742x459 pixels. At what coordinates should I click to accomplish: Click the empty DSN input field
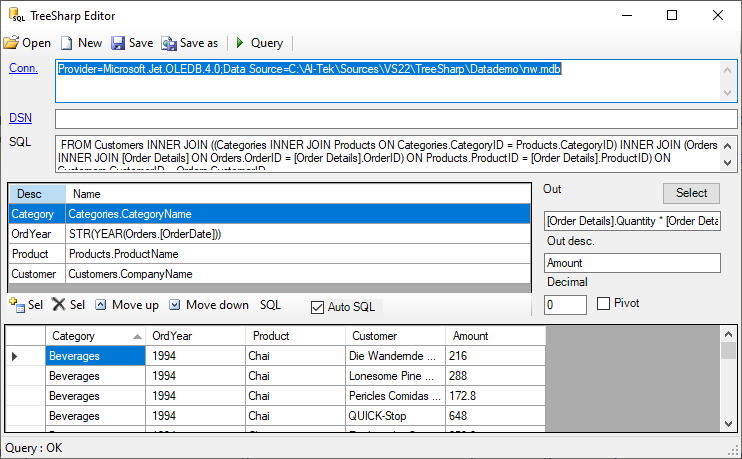(x=397, y=119)
